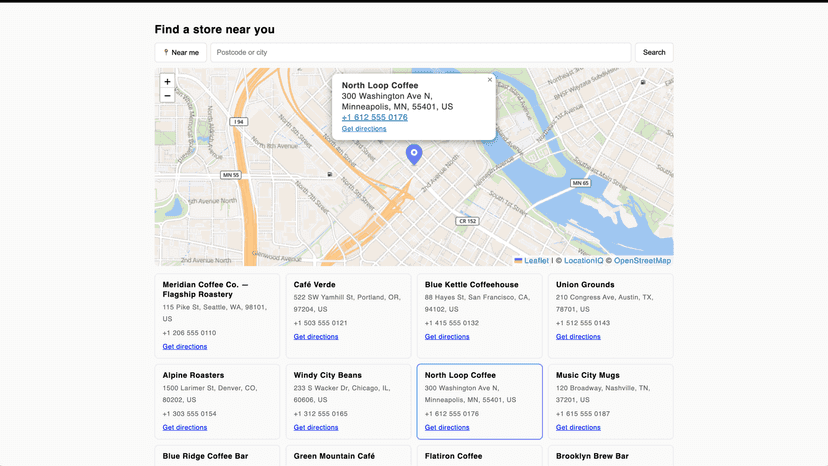
Task: Click the Search button
Action: [654, 52]
